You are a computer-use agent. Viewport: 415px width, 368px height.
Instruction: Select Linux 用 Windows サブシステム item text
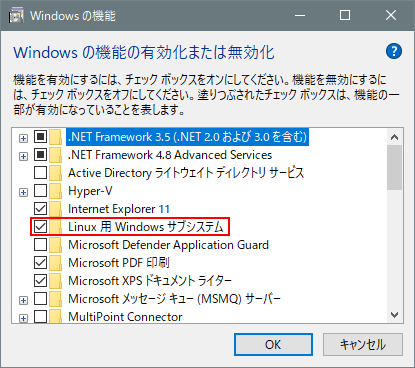(x=146, y=227)
